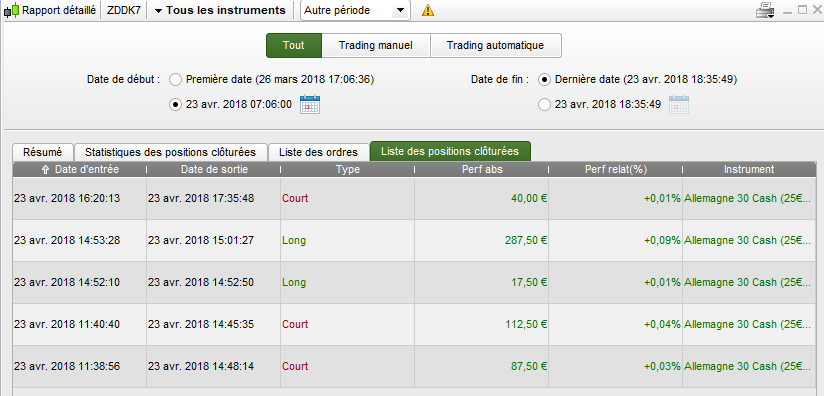Open the start date calendar picker
The image size is (824, 396).
310,104
